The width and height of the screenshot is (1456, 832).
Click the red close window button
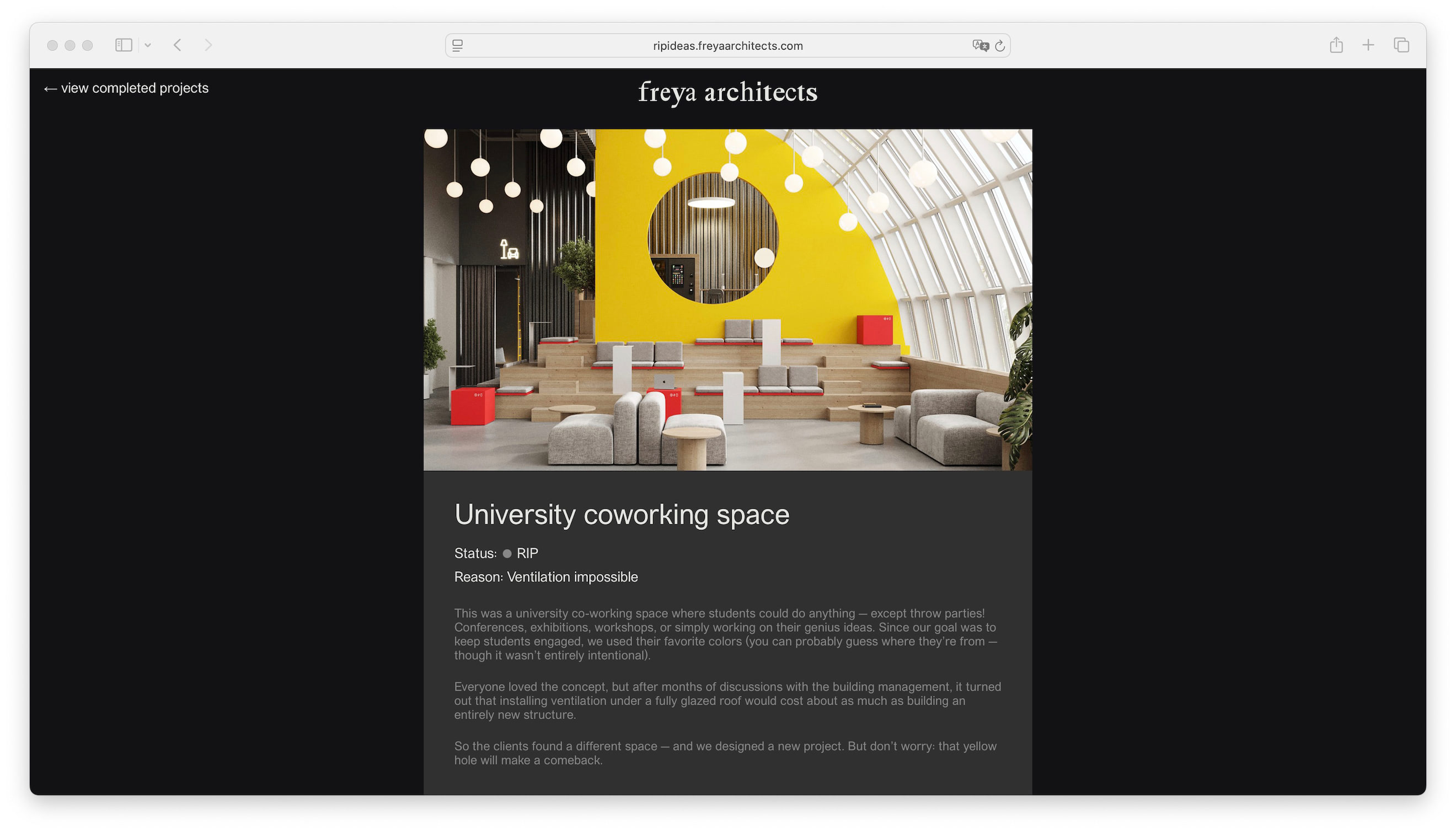click(x=52, y=45)
